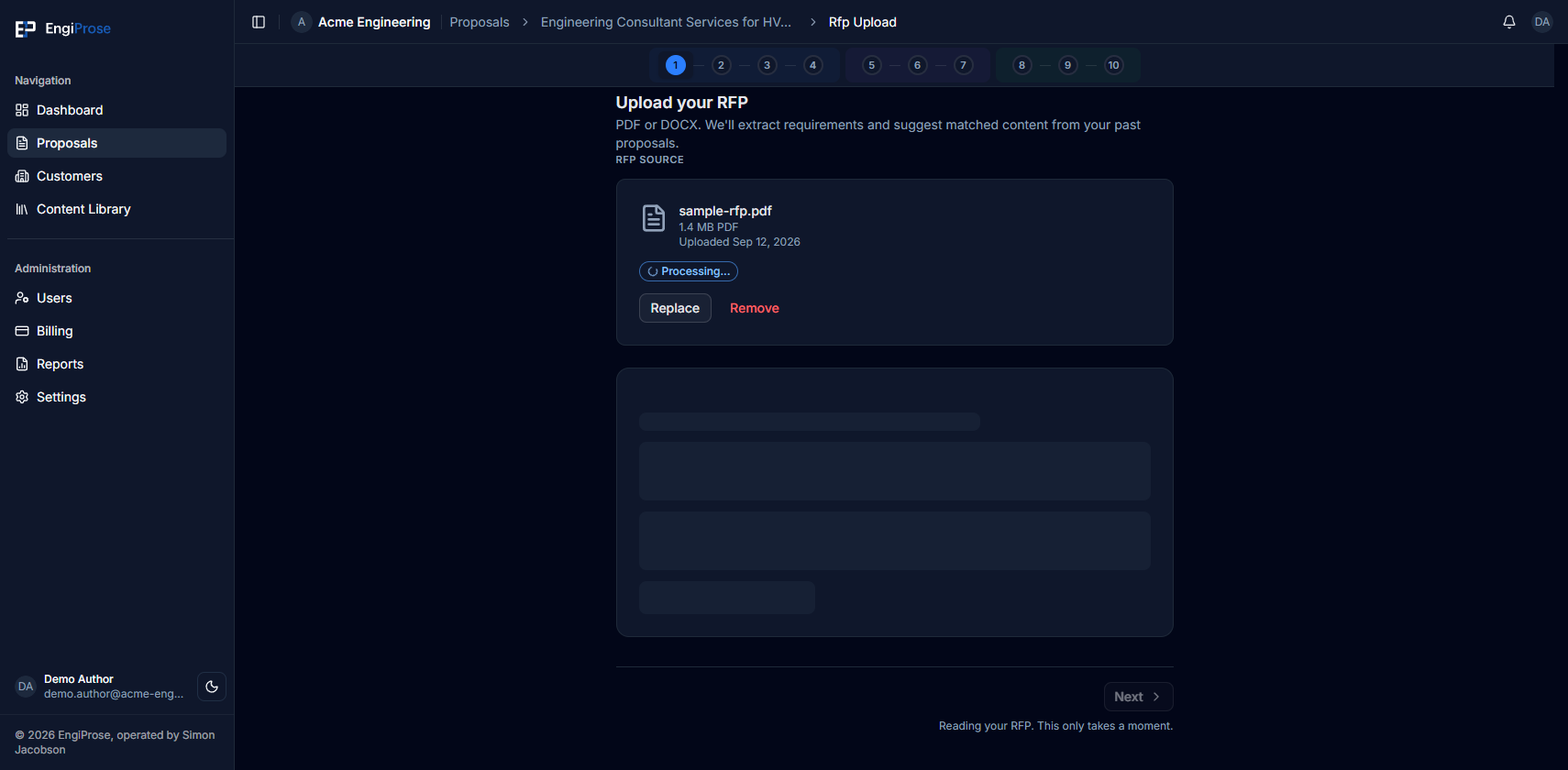Screen dimensions: 1568x770
Task: Jump to wizard step 7
Action: tap(963, 65)
